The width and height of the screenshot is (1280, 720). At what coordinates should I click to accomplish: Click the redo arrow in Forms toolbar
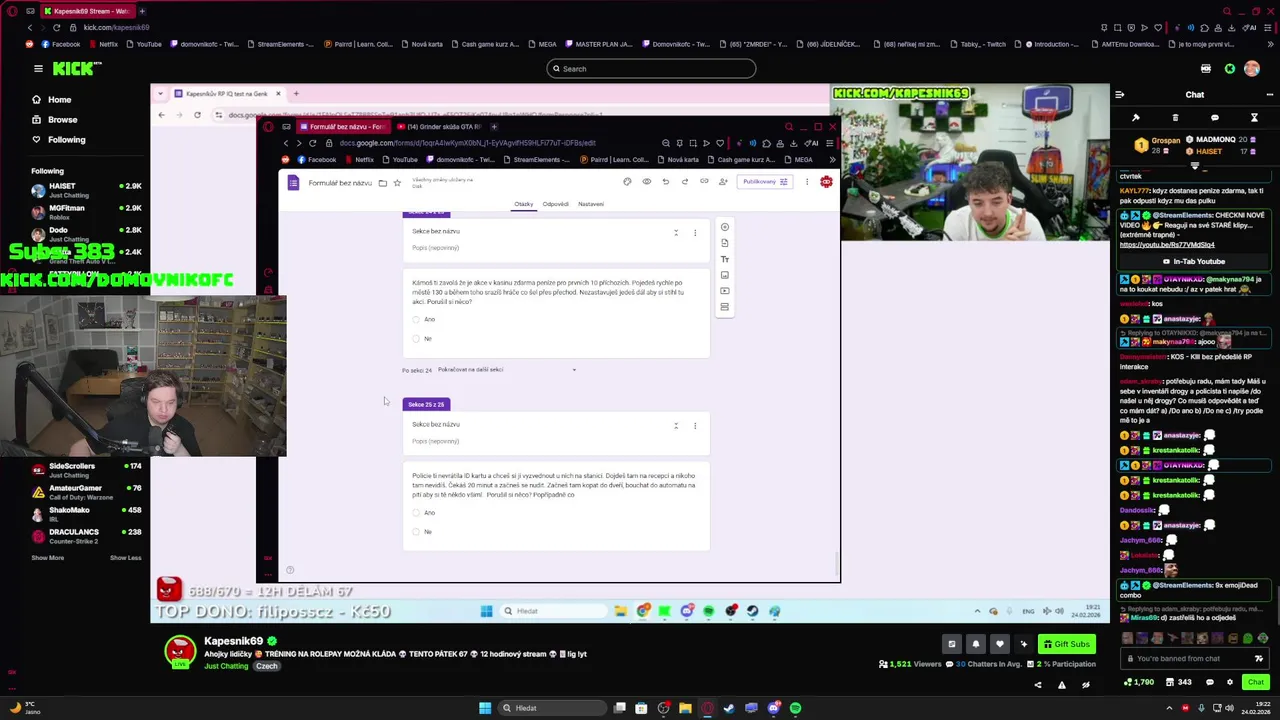tap(684, 182)
